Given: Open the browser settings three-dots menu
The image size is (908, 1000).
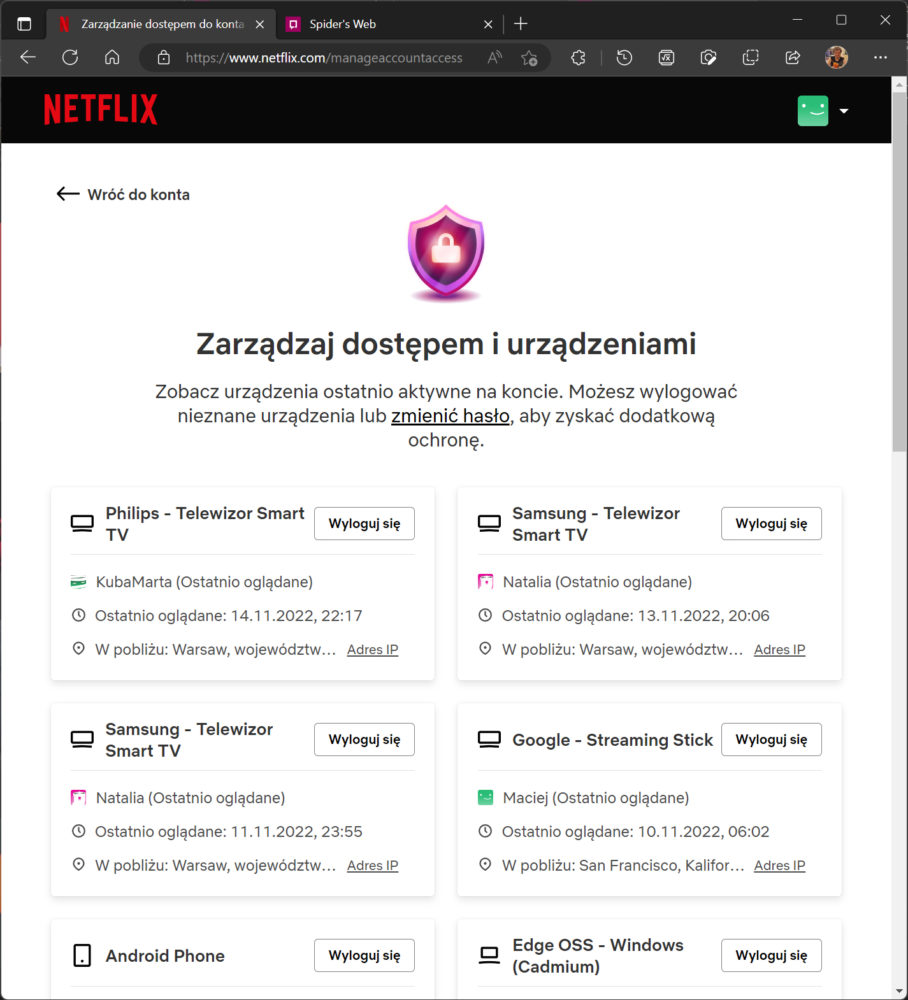Looking at the screenshot, I should coord(881,58).
